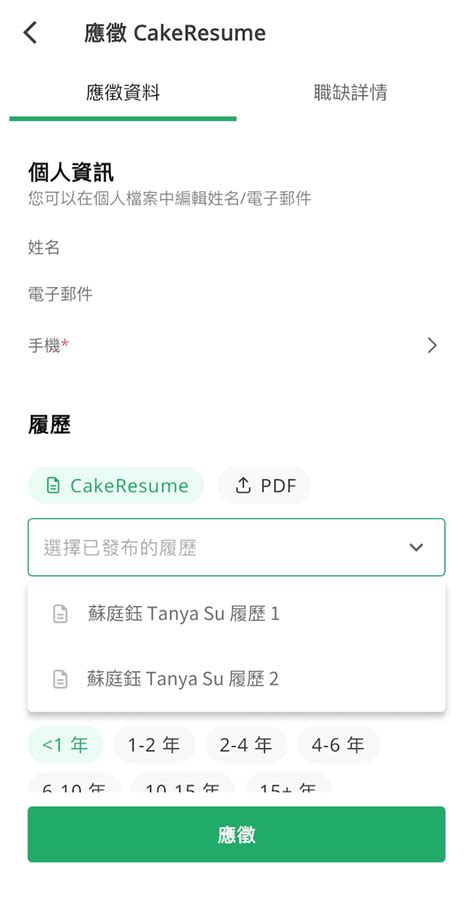Screen dimensions: 474x903
Task: Switch to the 職缺詳情 tab
Action: (350, 93)
